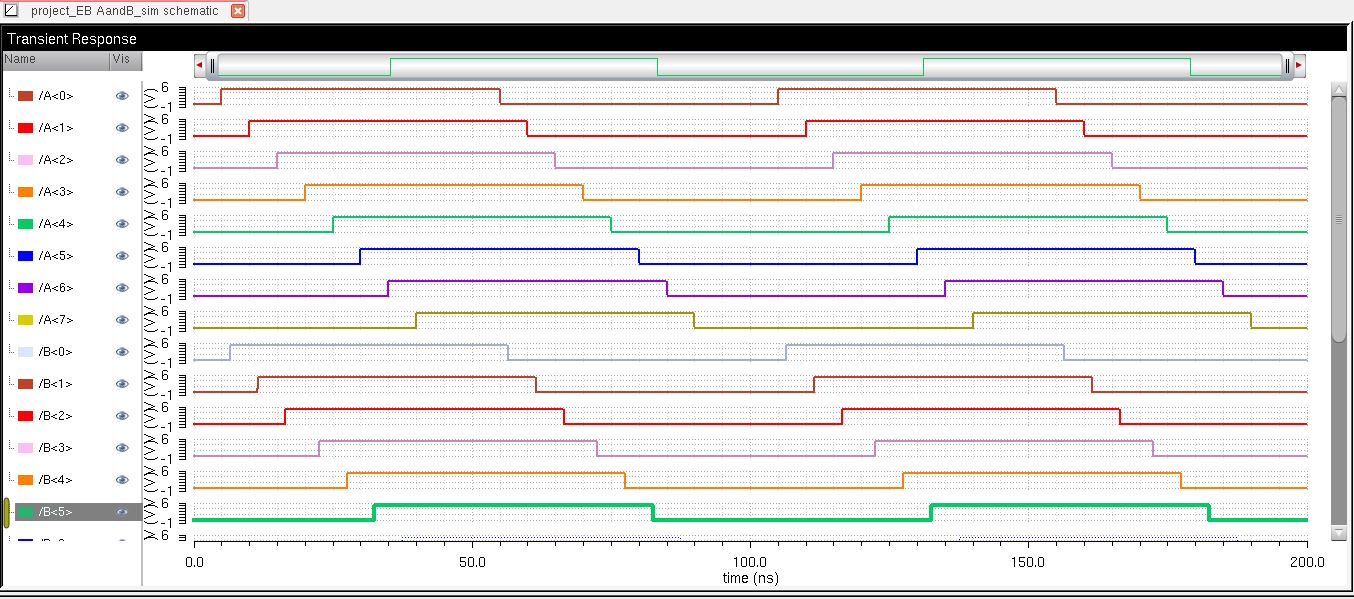This screenshot has width=1354, height=599.
Task: Hide the /A<6> signal
Action: pyautogui.click(x=122, y=288)
